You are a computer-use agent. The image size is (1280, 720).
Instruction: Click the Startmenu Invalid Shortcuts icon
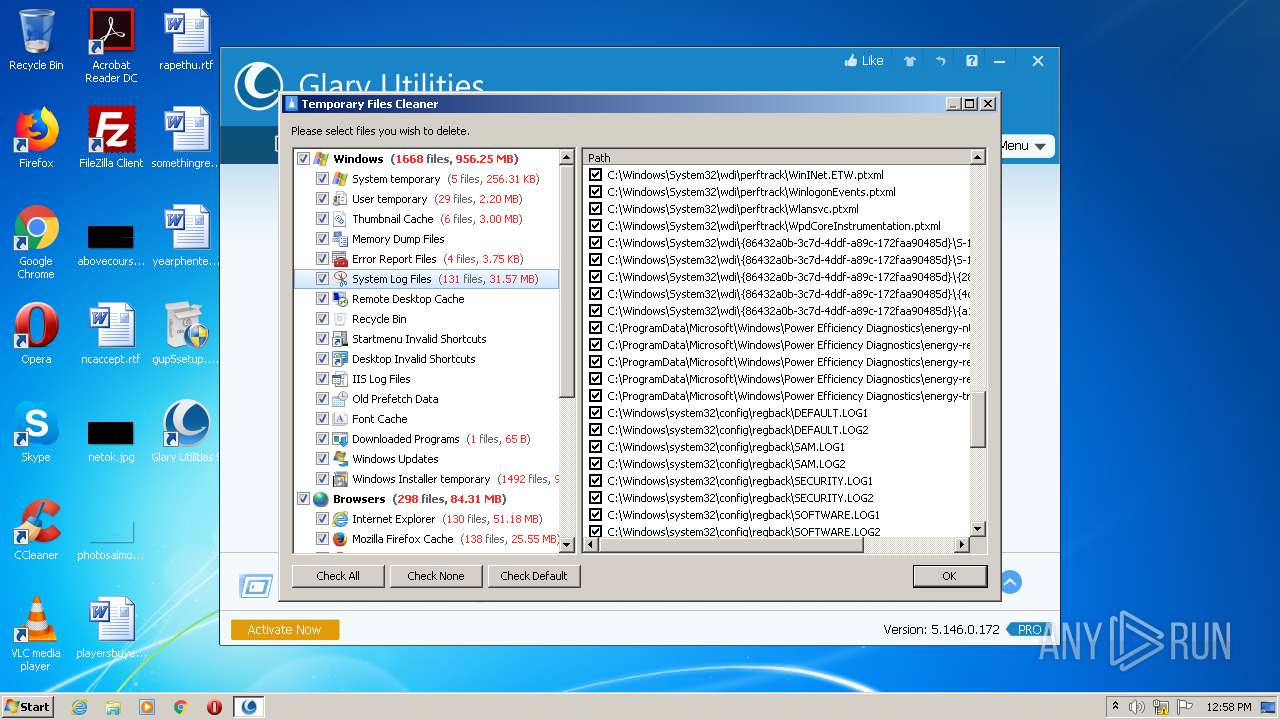(340, 339)
